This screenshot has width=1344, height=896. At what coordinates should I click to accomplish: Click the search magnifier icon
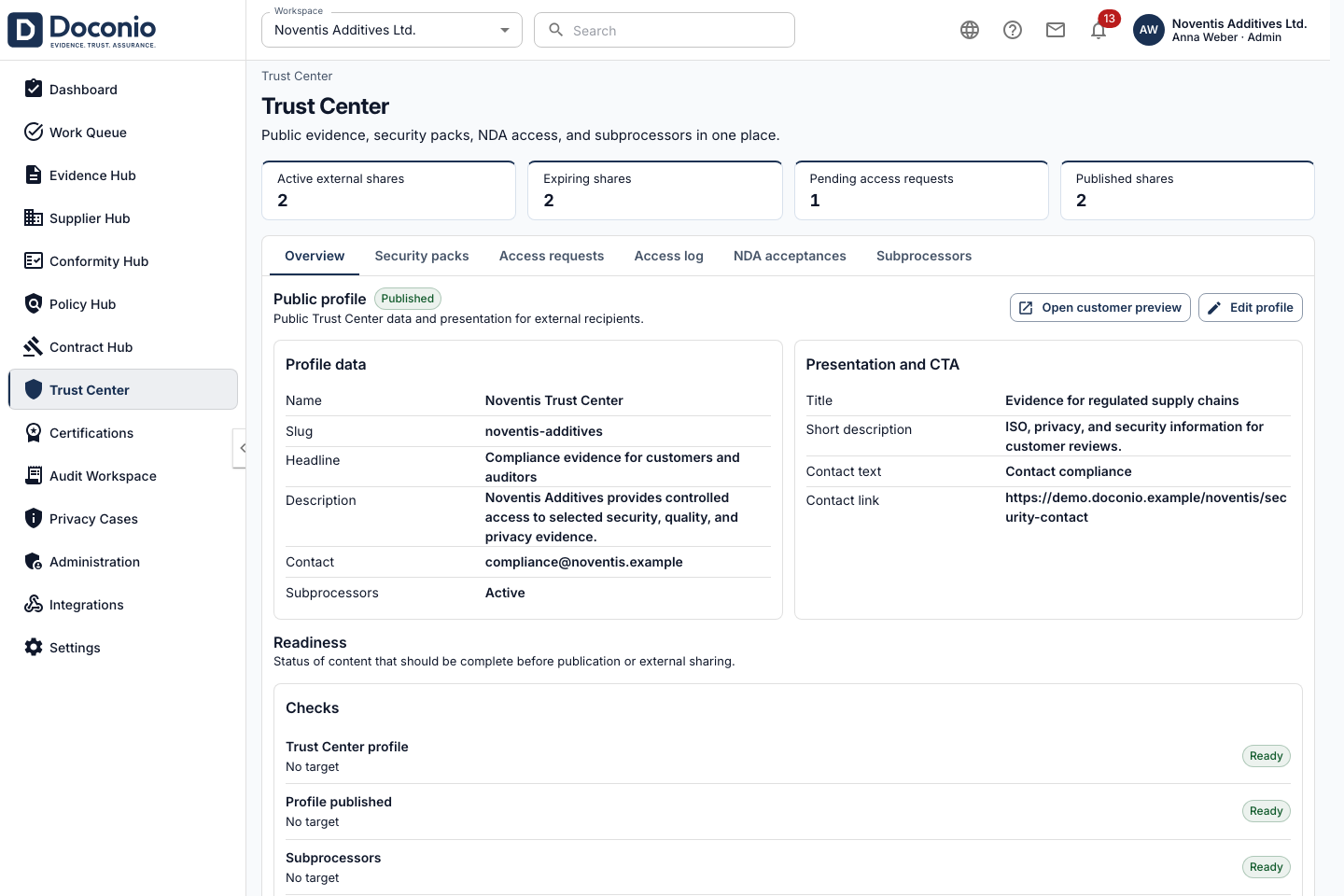(556, 30)
